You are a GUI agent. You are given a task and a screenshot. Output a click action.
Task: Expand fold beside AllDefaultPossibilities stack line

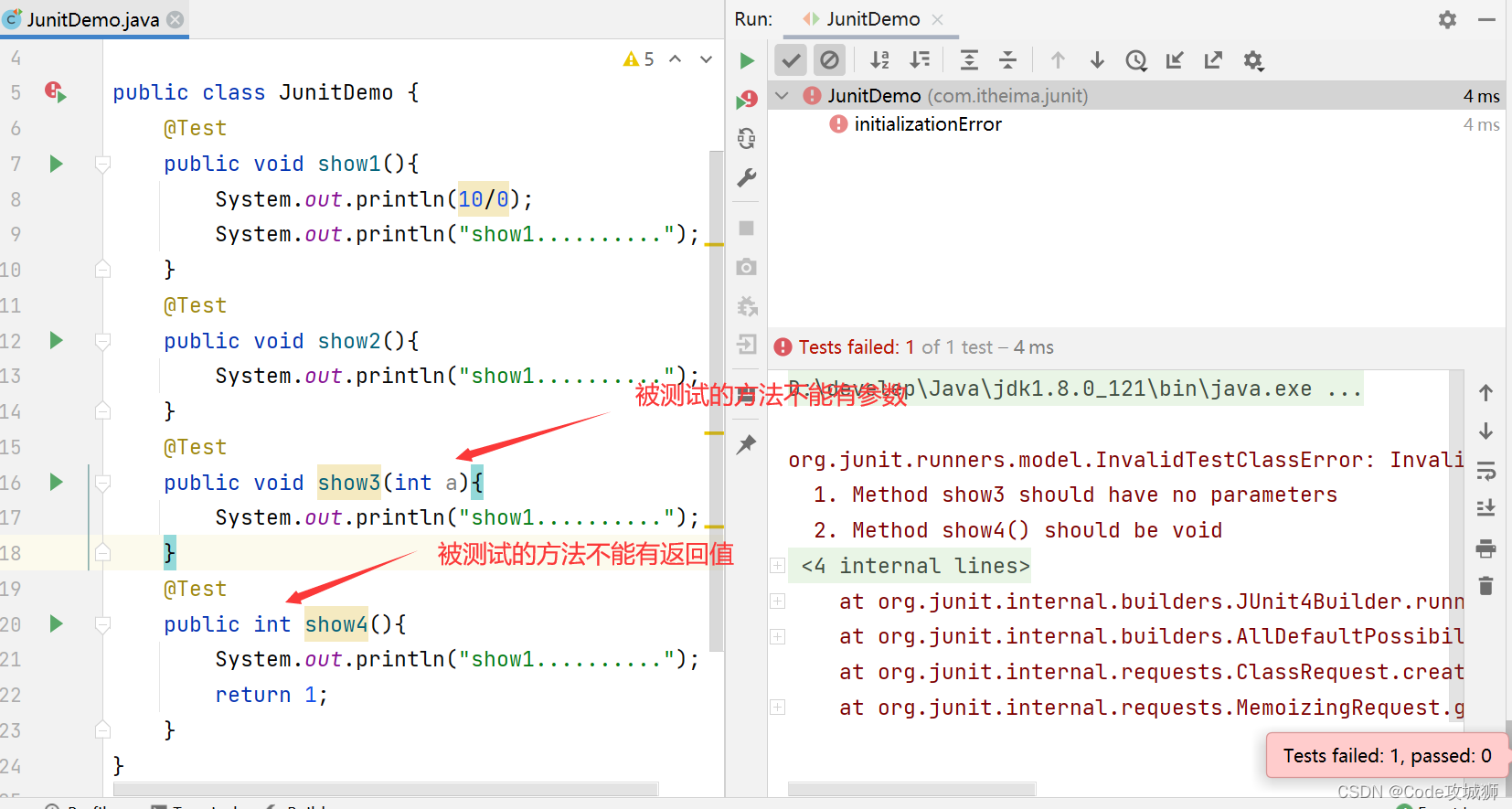pos(778,636)
